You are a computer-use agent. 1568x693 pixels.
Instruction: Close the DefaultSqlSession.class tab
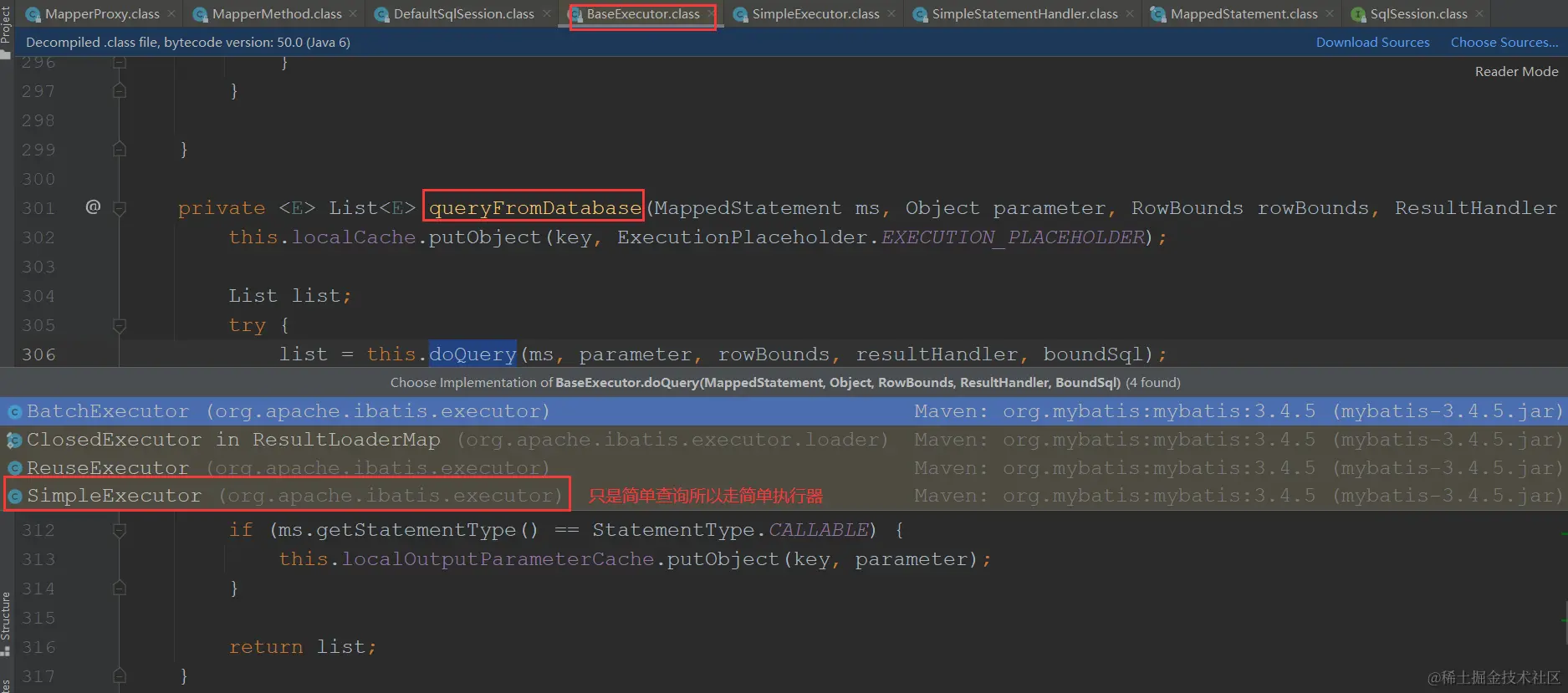point(547,14)
